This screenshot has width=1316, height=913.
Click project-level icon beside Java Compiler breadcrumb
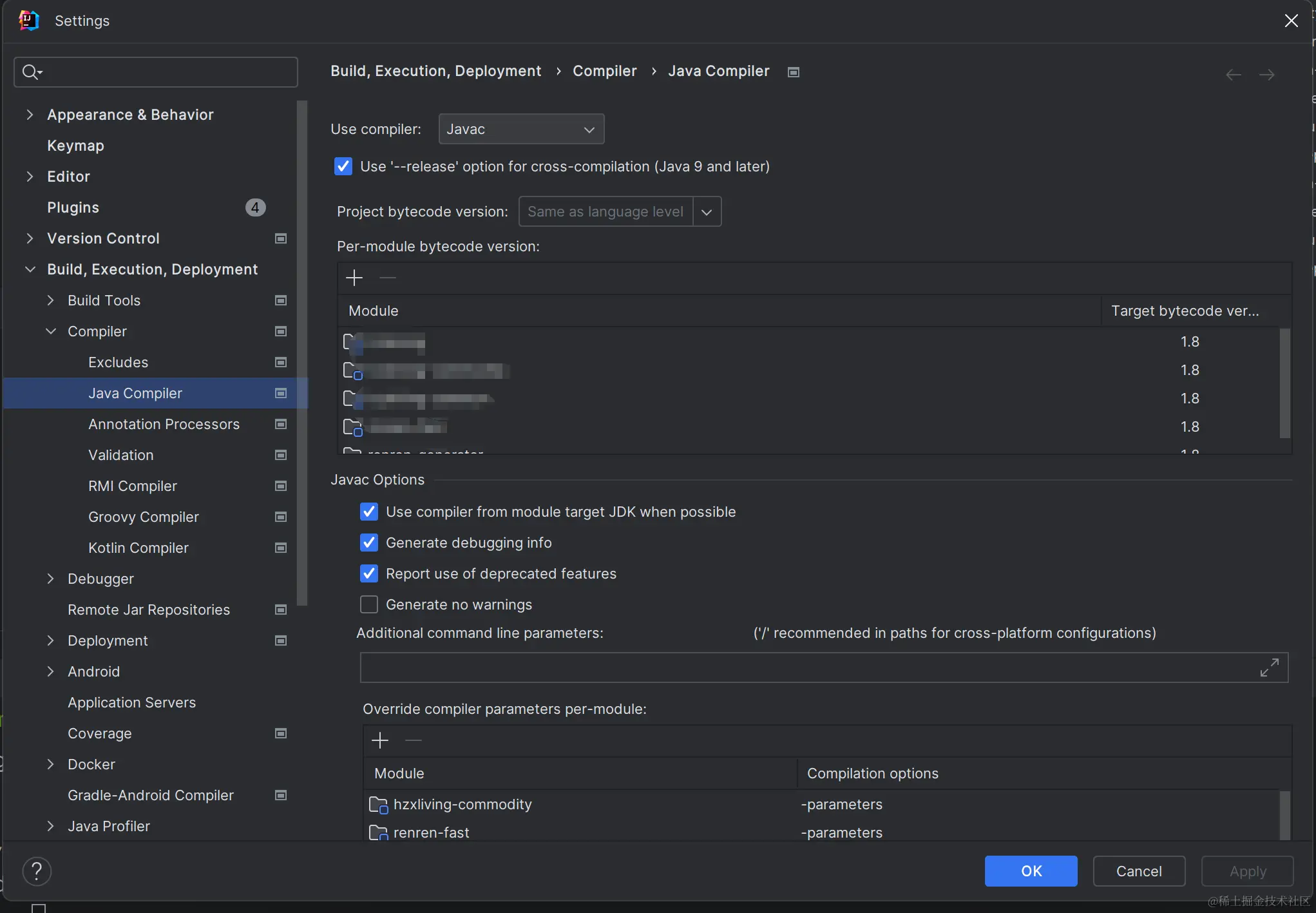[794, 72]
